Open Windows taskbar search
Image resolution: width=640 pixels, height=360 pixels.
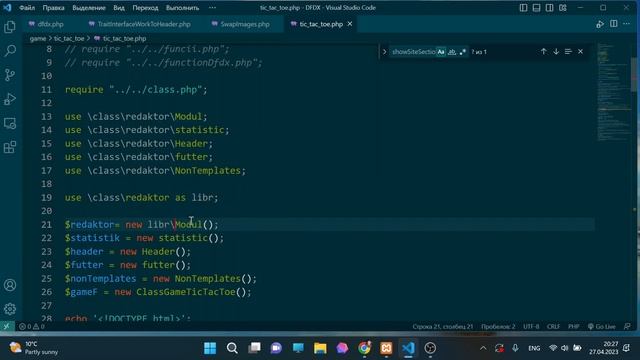tap(232, 348)
